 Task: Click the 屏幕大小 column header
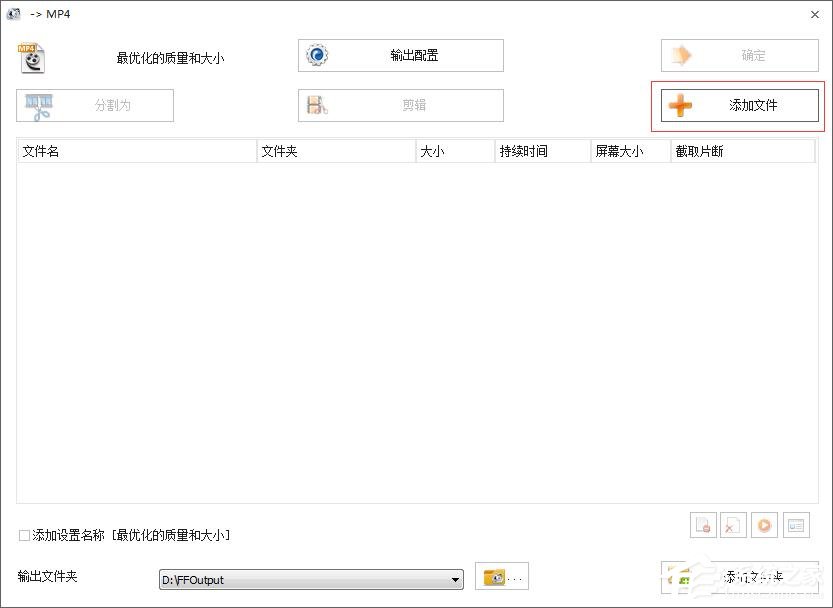coord(631,151)
